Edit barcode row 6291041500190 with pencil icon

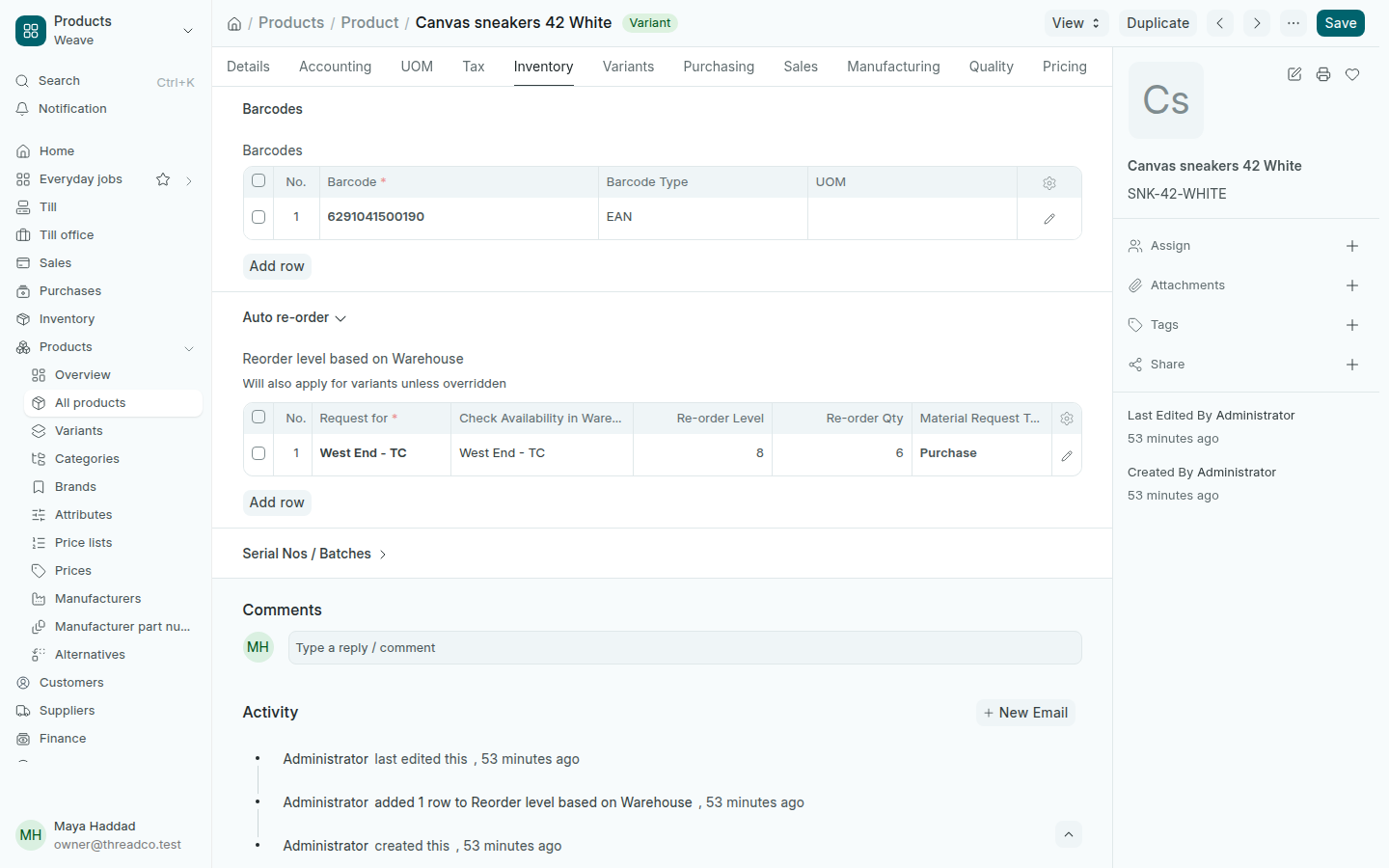[1049, 218]
